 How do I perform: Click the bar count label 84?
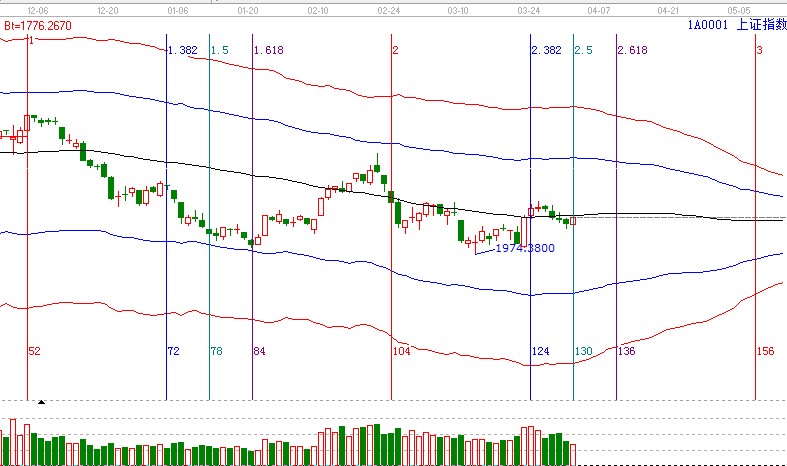click(x=260, y=351)
